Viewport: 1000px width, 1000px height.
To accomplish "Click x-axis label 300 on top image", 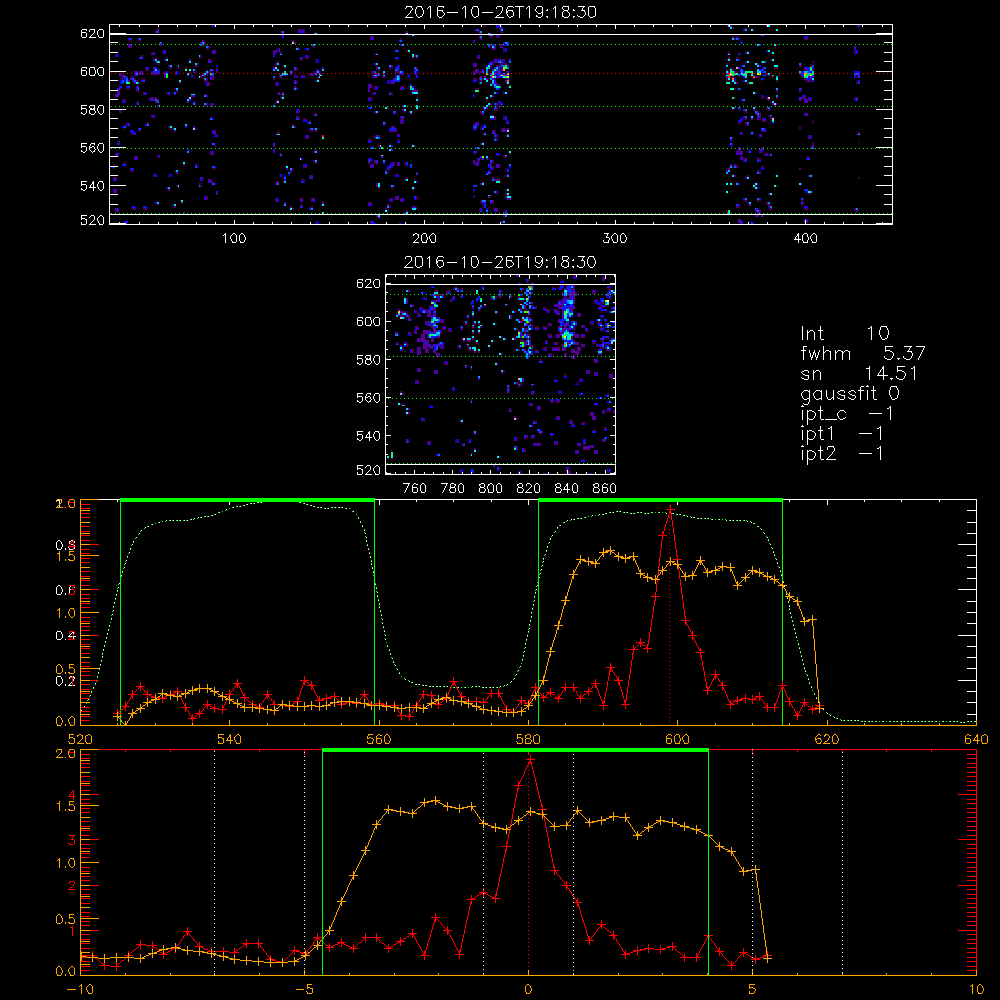I will [615, 239].
